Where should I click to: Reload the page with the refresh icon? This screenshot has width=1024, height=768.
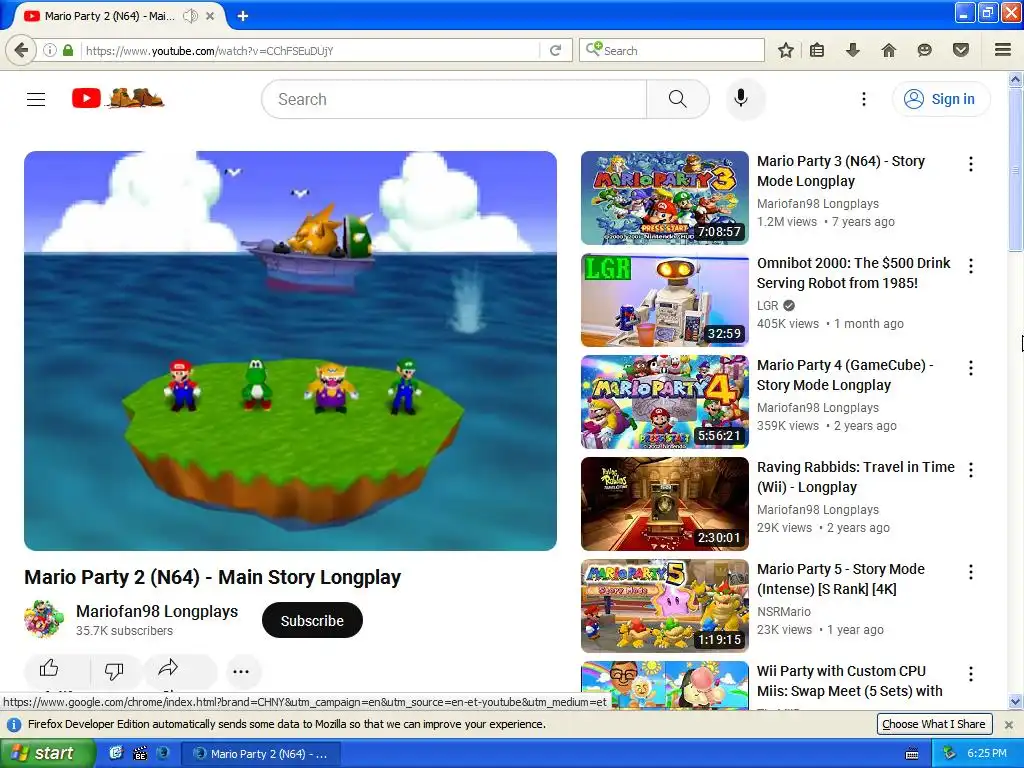pyautogui.click(x=556, y=50)
